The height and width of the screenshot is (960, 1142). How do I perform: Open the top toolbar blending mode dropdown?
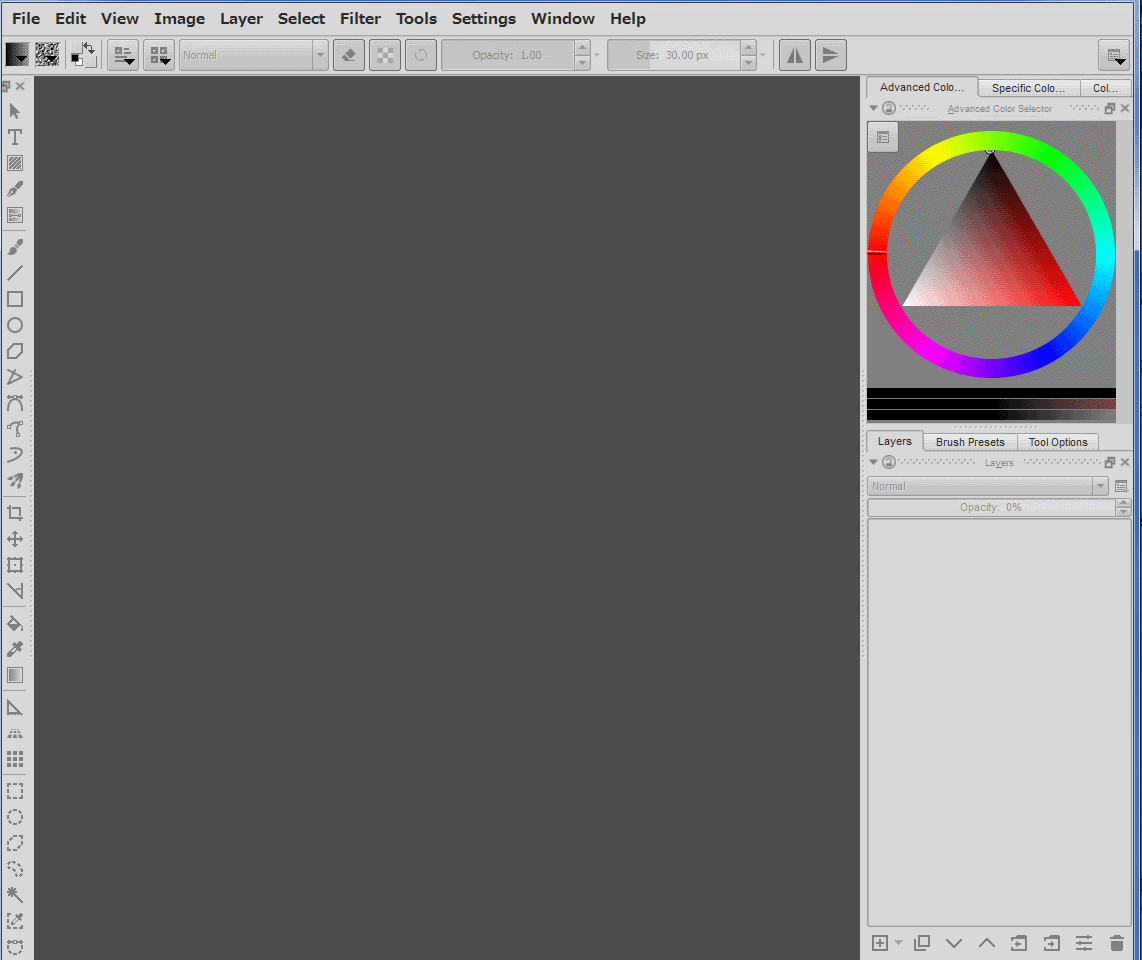(254, 55)
